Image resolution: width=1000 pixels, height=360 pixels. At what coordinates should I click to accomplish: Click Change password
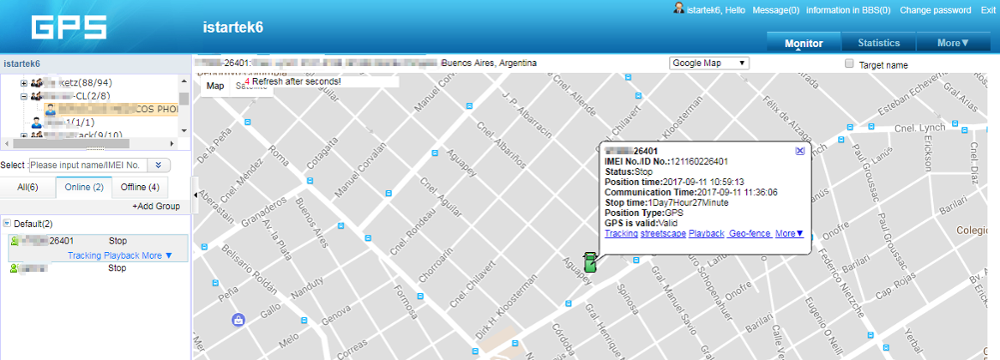[x=936, y=10]
